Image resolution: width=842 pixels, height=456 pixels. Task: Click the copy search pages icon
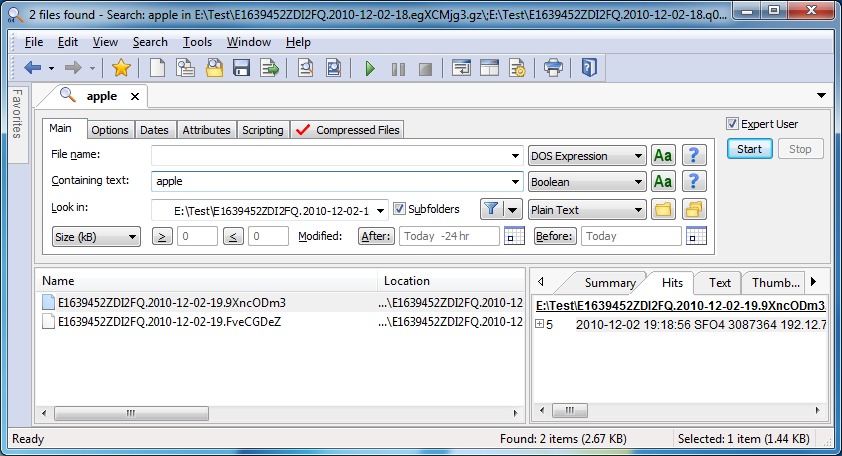pyautogui.click(x=185, y=68)
